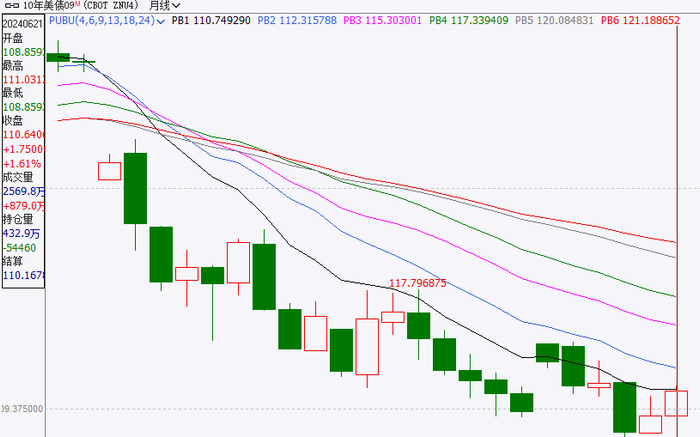Click the +1.61% change percentage
Screen dimensions: 700x437
[22, 164]
